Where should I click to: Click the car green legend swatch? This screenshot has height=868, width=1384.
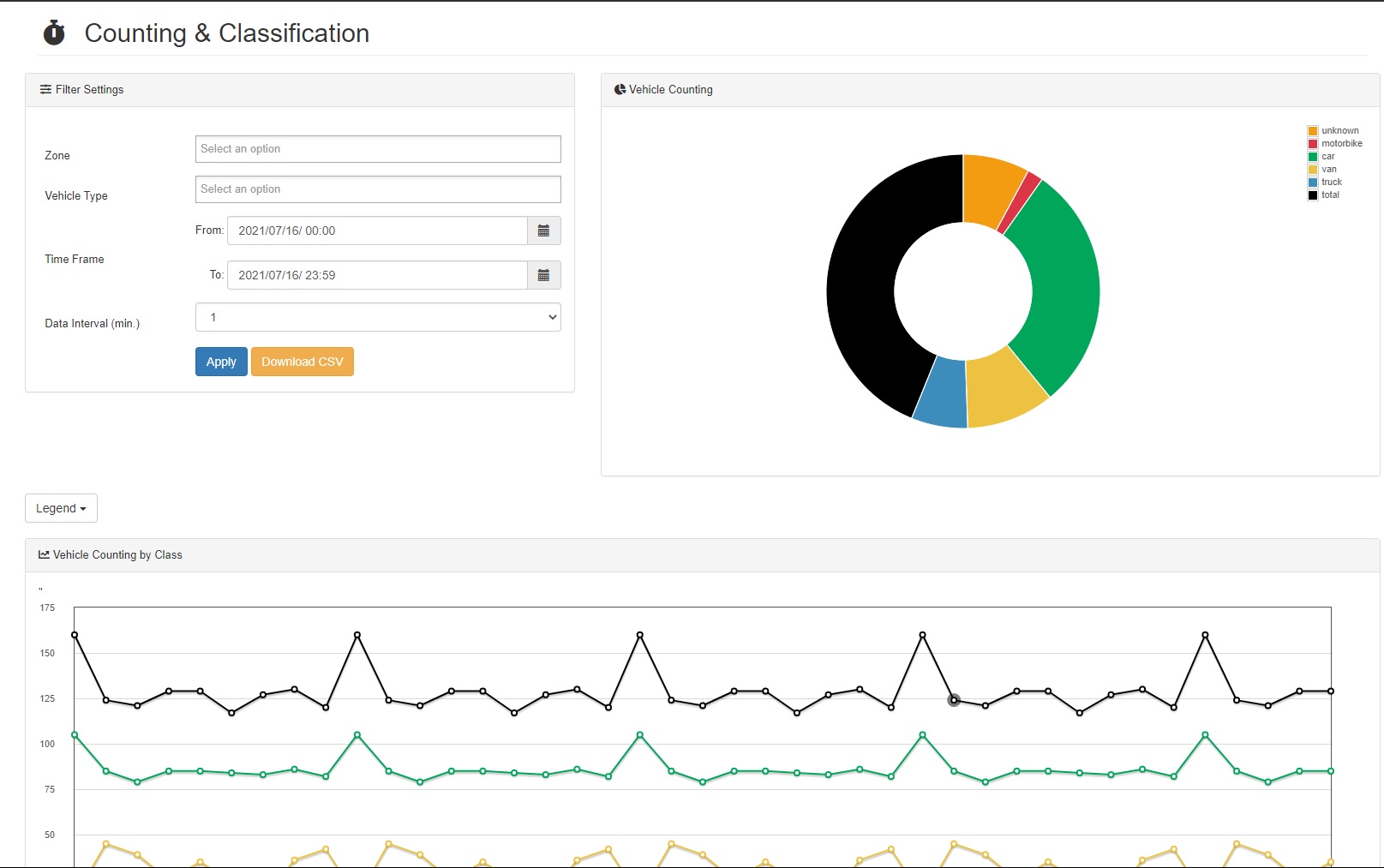(x=1312, y=157)
